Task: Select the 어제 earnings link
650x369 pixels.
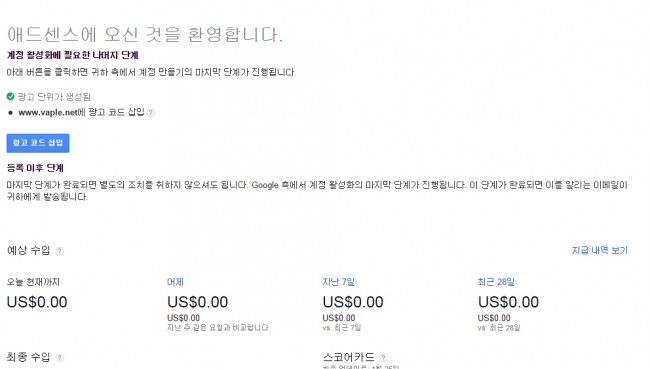Action: click(x=175, y=282)
